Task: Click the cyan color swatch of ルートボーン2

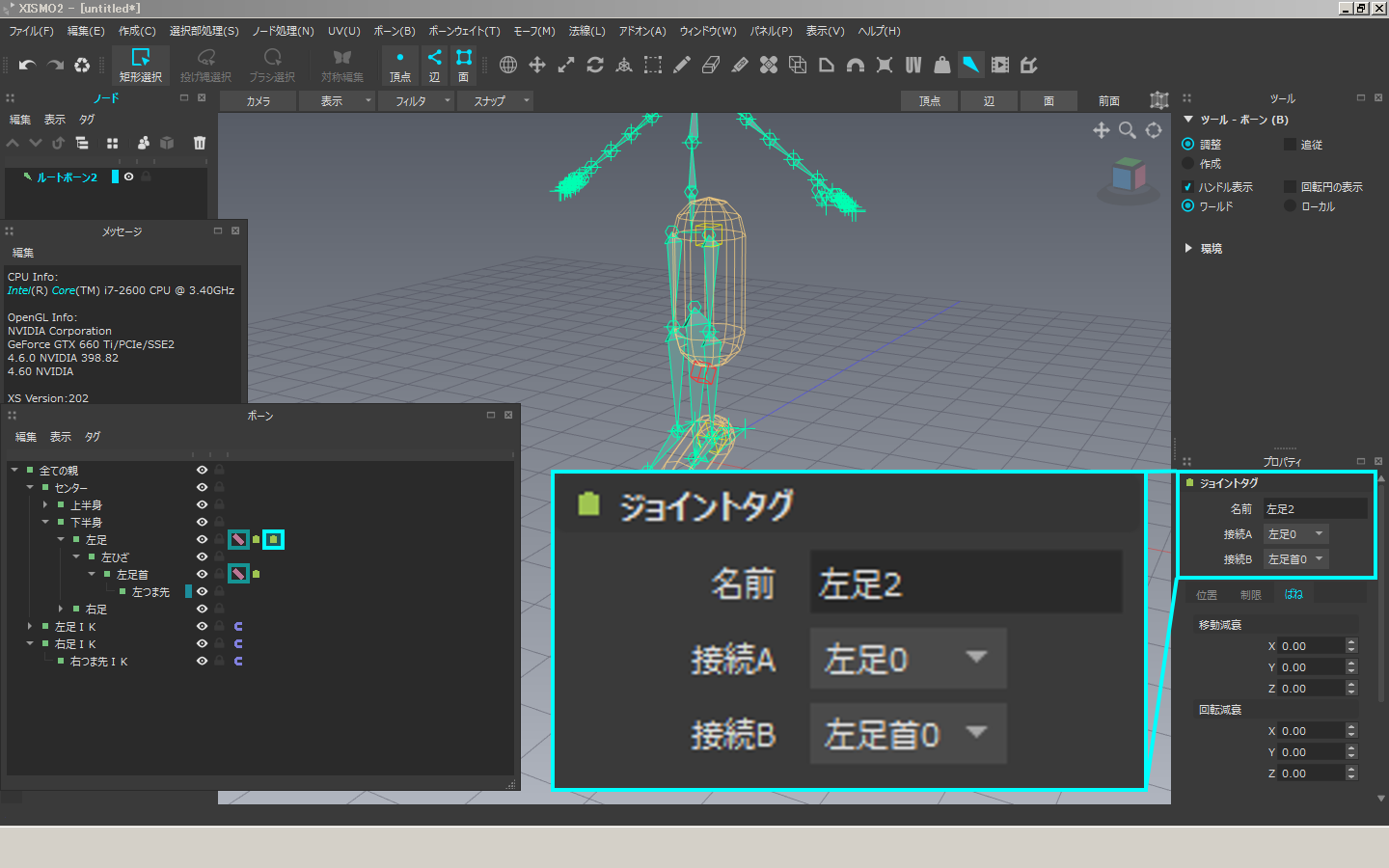Action: coord(115,176)
